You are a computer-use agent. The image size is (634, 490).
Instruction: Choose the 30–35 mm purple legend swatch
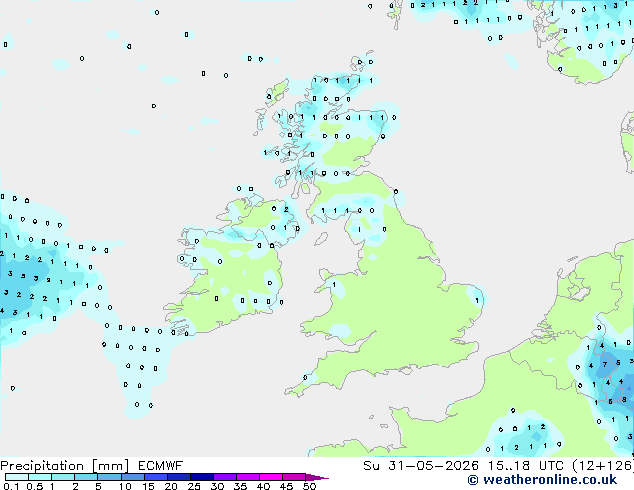point(224,477)
